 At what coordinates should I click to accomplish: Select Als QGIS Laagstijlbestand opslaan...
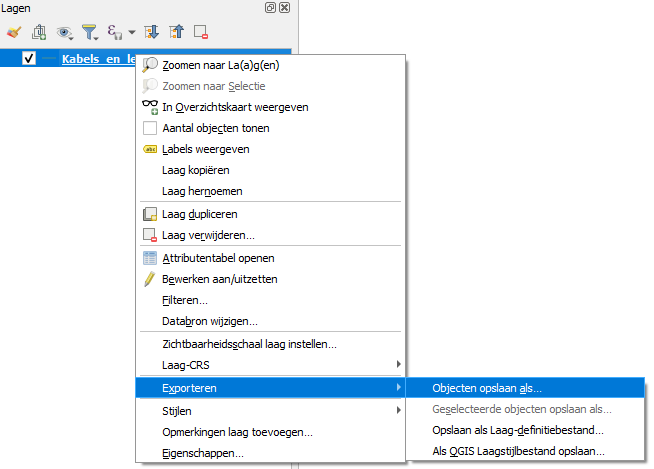pyautogui.click(x=525, y=451)
